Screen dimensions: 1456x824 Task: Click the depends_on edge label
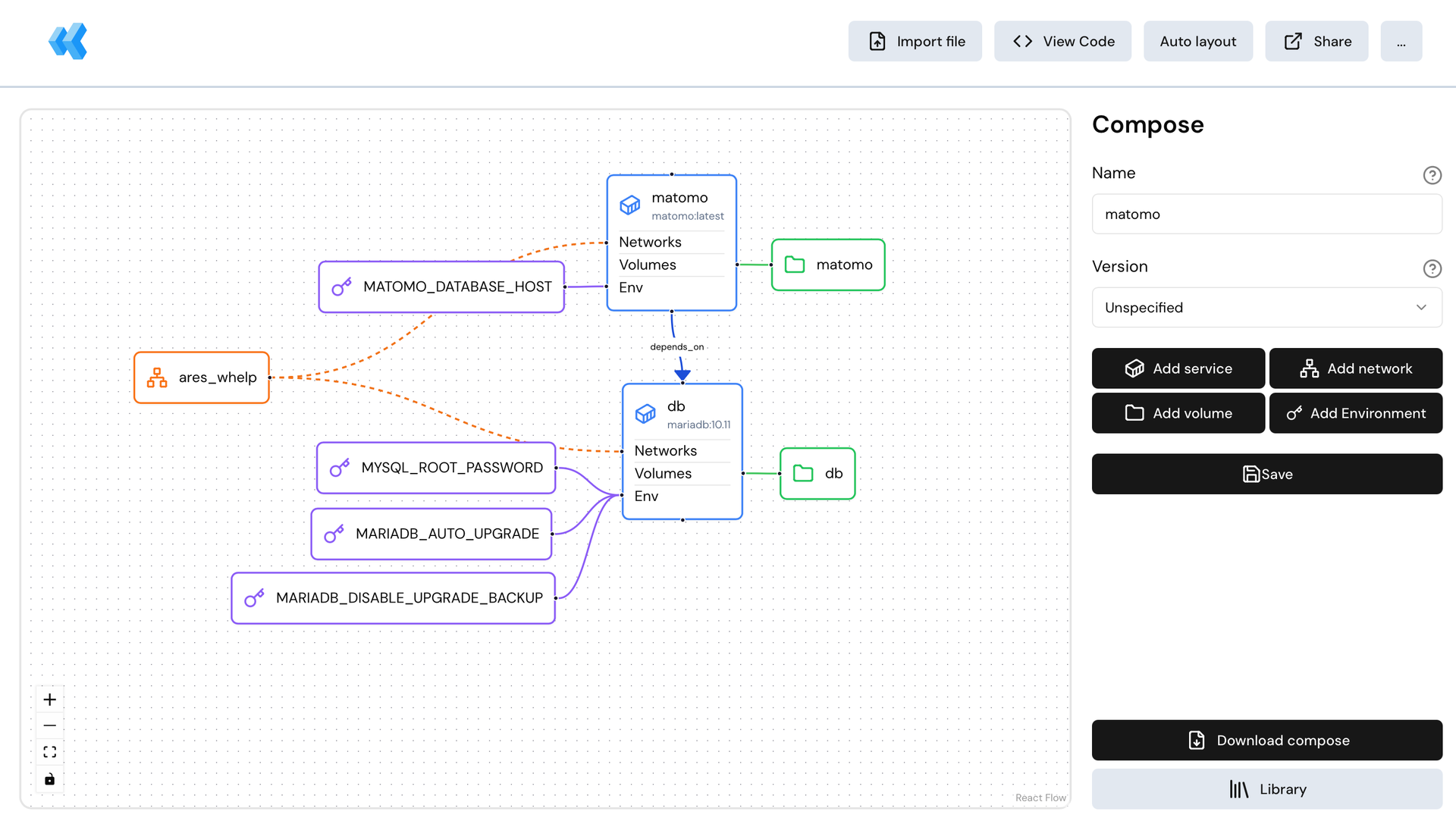676,347
